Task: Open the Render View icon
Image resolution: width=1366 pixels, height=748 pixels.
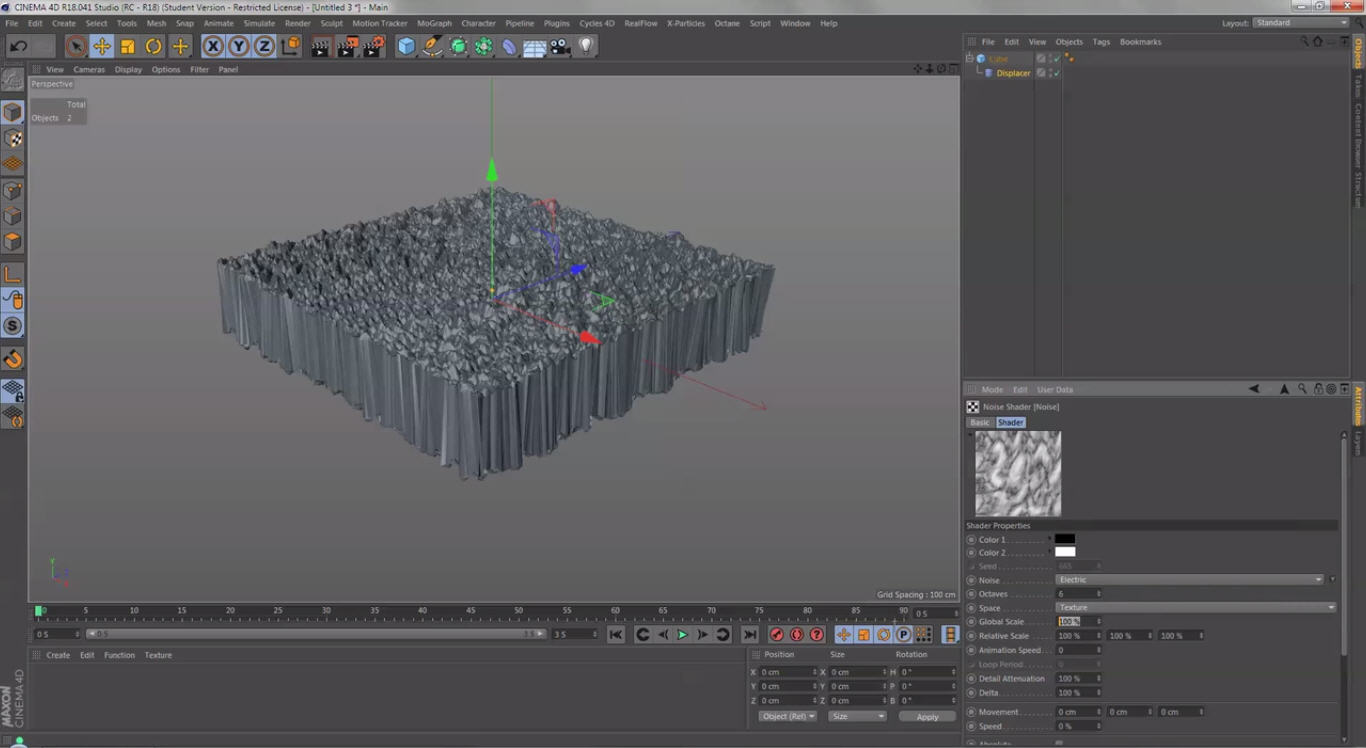Action: coord(322,46)
